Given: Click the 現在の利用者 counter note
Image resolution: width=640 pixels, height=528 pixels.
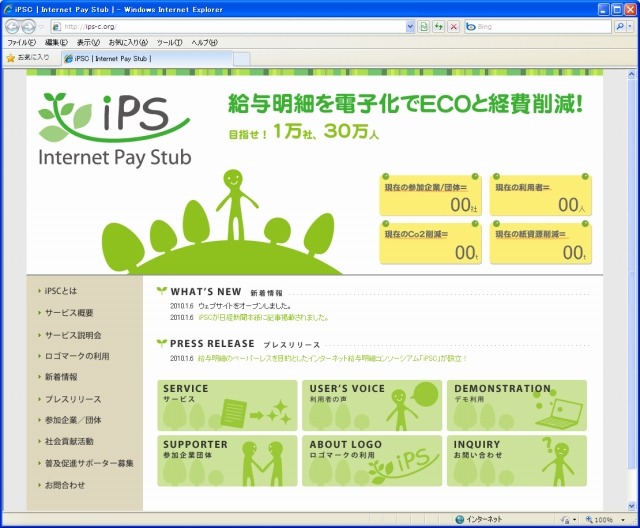Looking at the screenshot, I should coord(541,195).
